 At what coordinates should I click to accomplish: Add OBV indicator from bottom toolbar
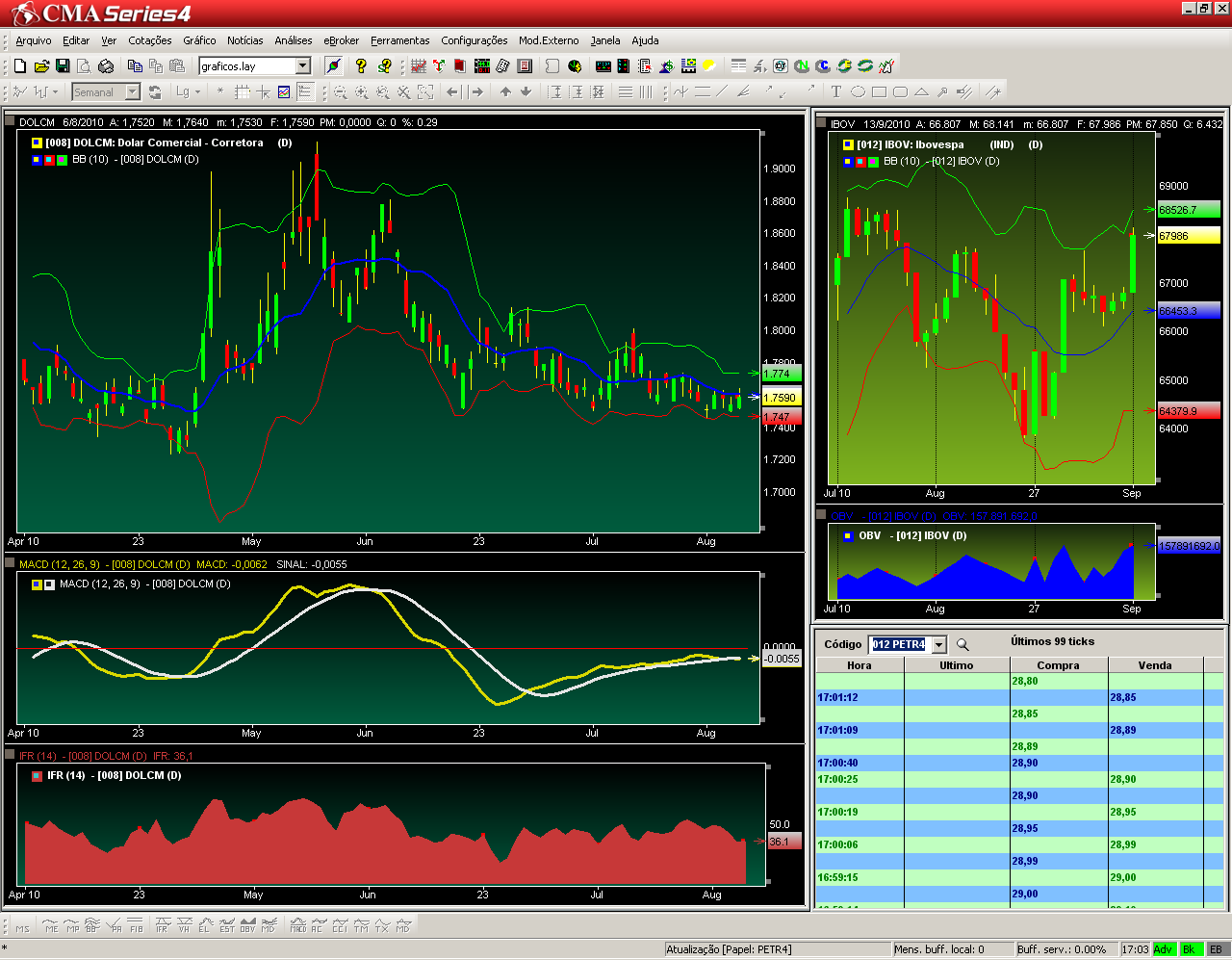tap(247, 927)
